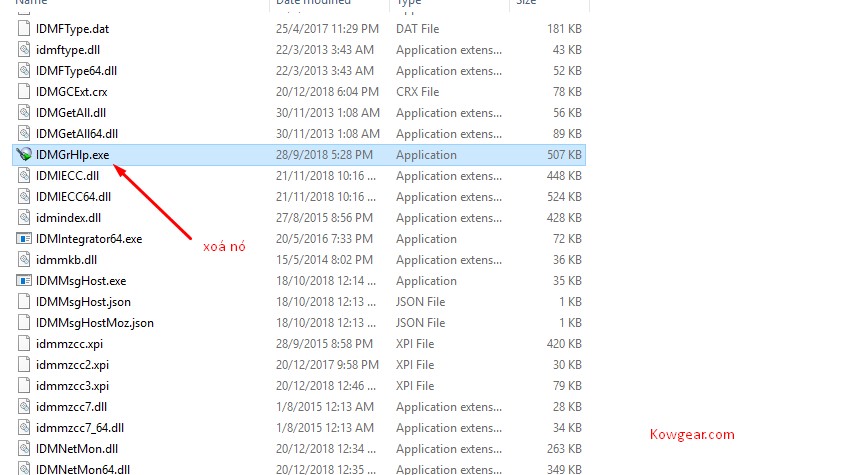This screenshot has height=475, width=848.
Task: Select file name idmmzcc2.xpi
Action: tap(72, 365)
